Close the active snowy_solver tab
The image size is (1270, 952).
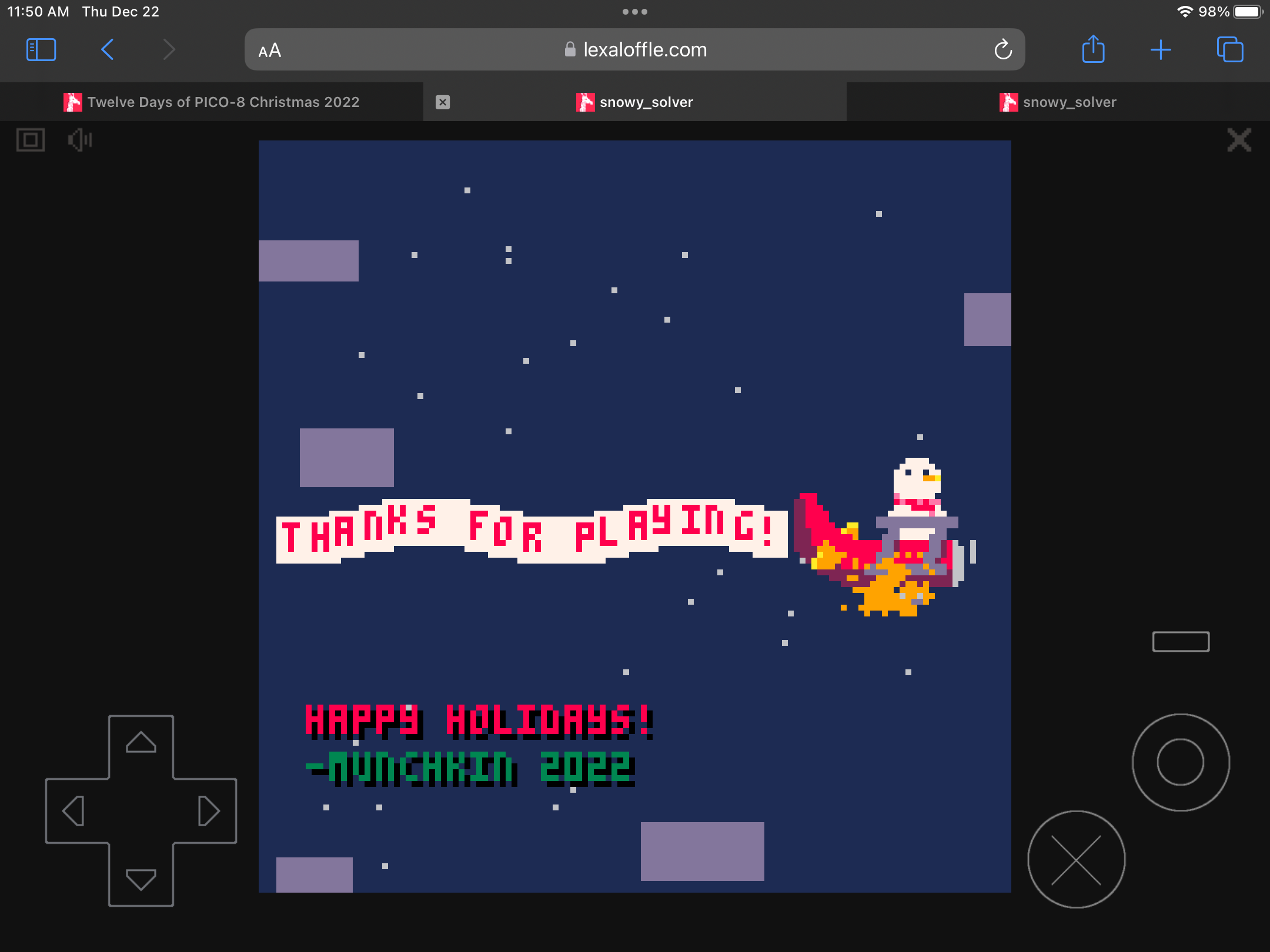point(443,102)
